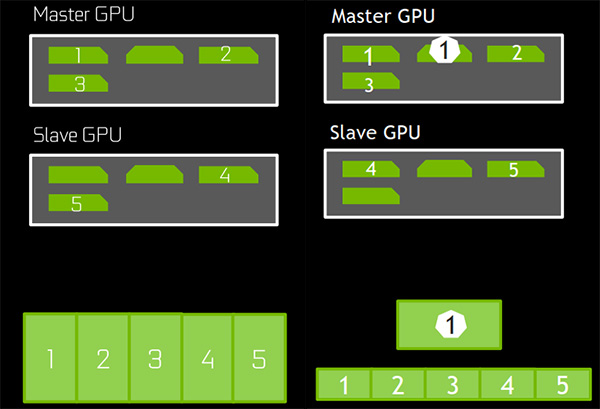This screenshot has width=600, height=409.
Task: Click block 5 in right Slave GPU
Action: point(515,169)
